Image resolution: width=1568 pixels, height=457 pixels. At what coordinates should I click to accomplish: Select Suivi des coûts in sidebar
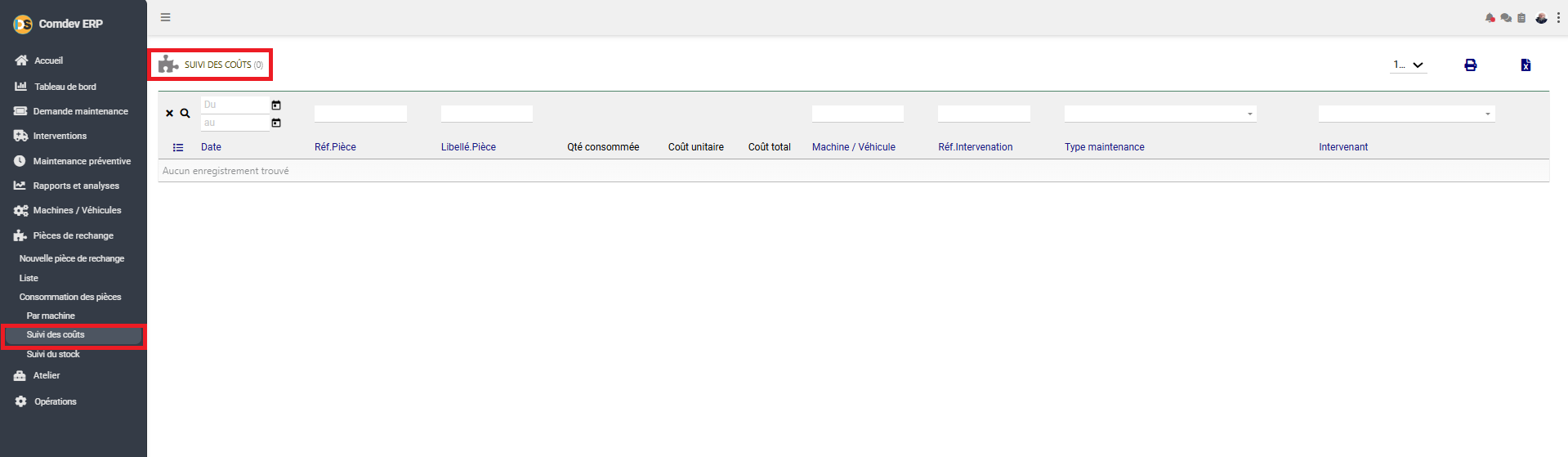pyautogui.click(x=74, y=335)
